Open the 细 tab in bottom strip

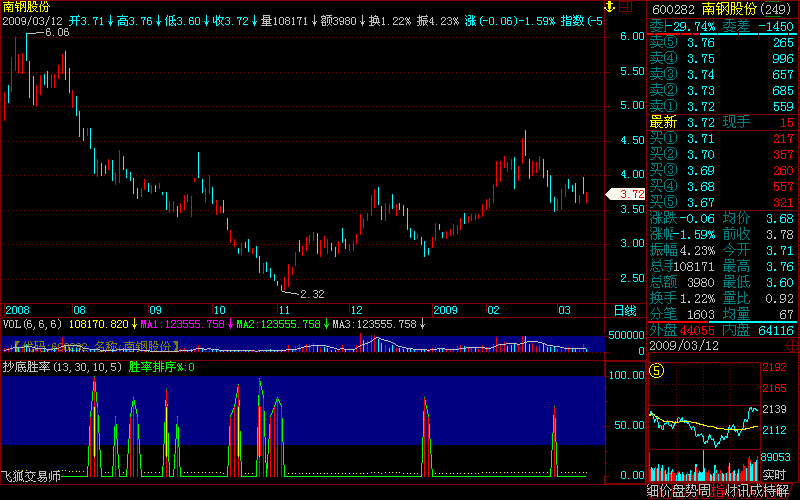click(654, 492)
